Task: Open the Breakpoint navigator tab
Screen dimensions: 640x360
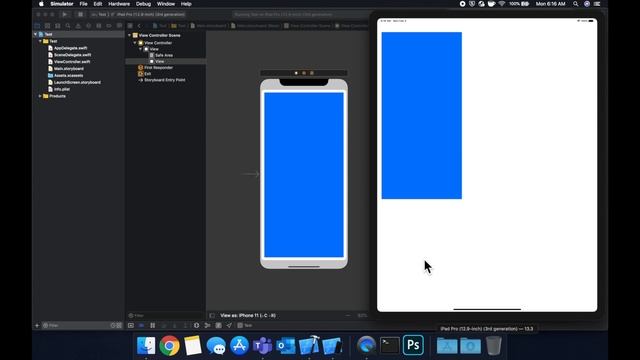Action: (109, 26)
